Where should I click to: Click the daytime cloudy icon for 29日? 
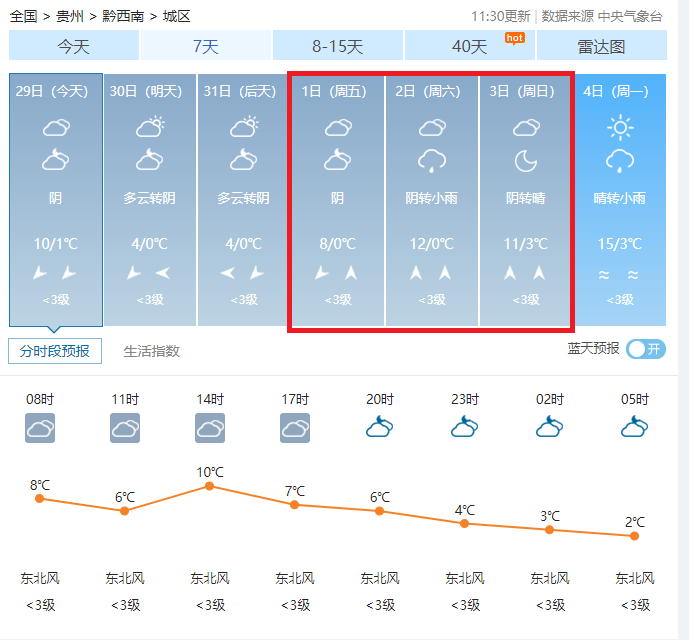point(56,127)
